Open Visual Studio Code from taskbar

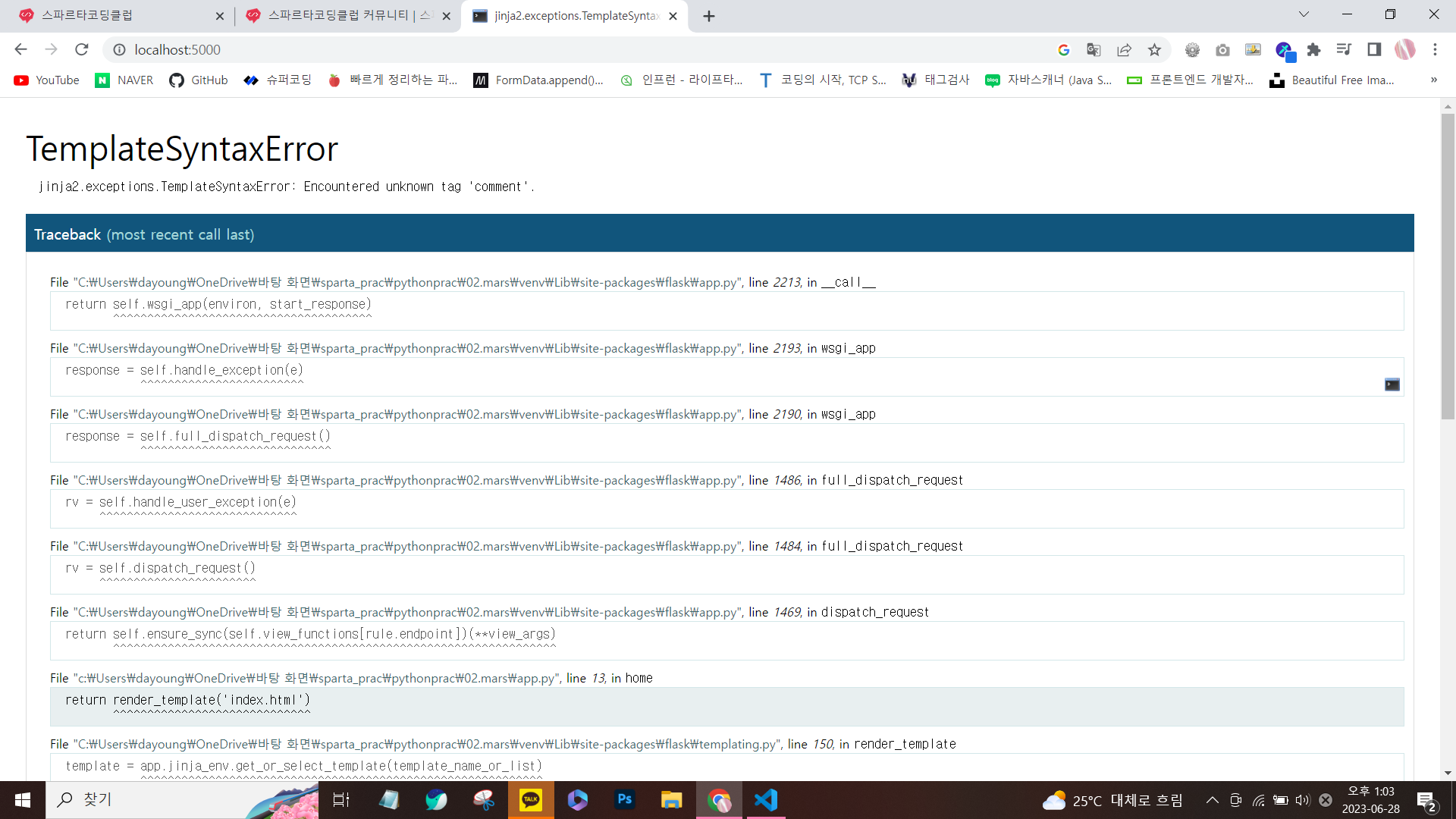[766, 800]
